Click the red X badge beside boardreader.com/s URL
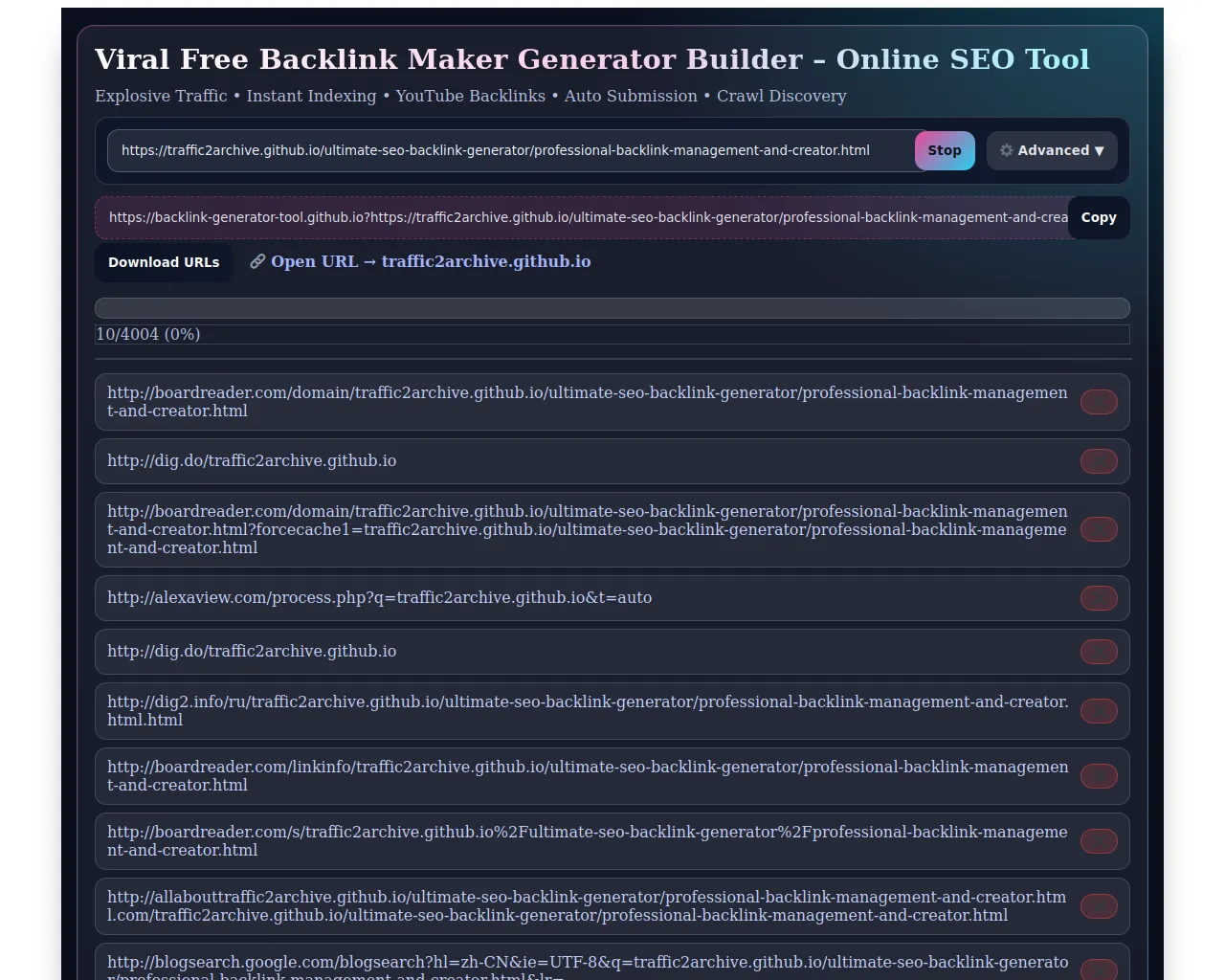Image resolution: width=1225 pixels, height=980 pixels. pyautogui.click(x=1099, y=841)
